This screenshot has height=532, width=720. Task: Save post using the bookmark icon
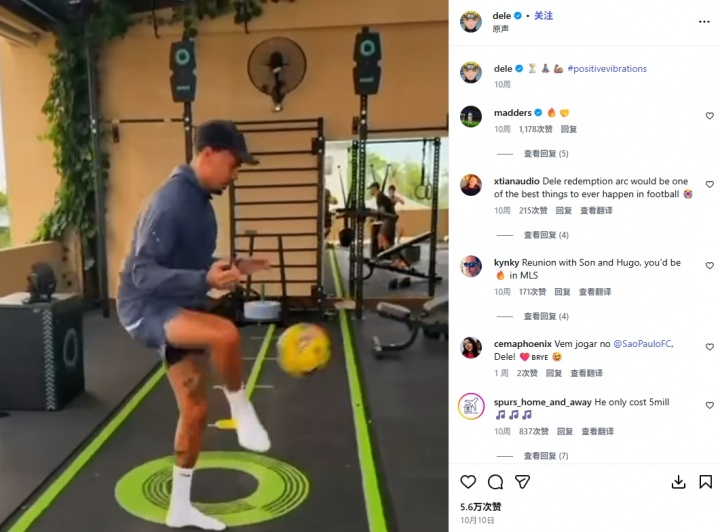tap(705, 482)
